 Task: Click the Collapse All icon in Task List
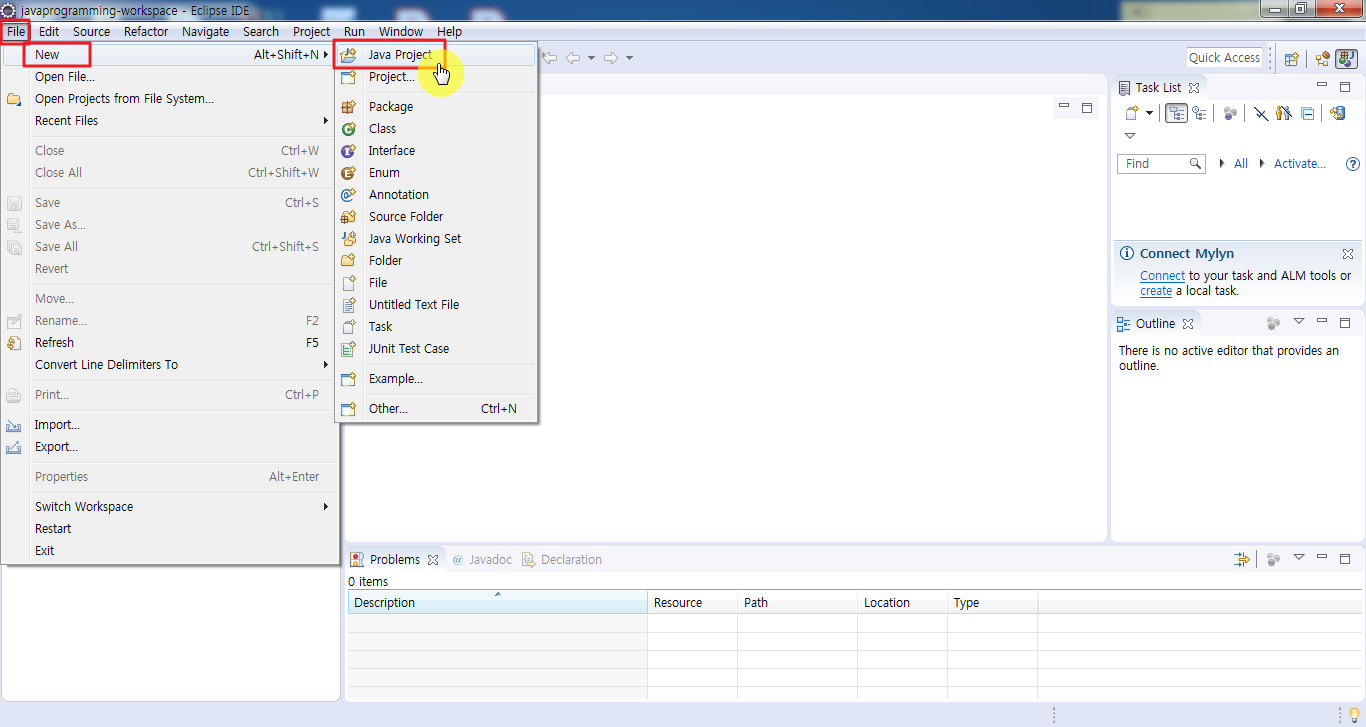tap(1308, 113)
